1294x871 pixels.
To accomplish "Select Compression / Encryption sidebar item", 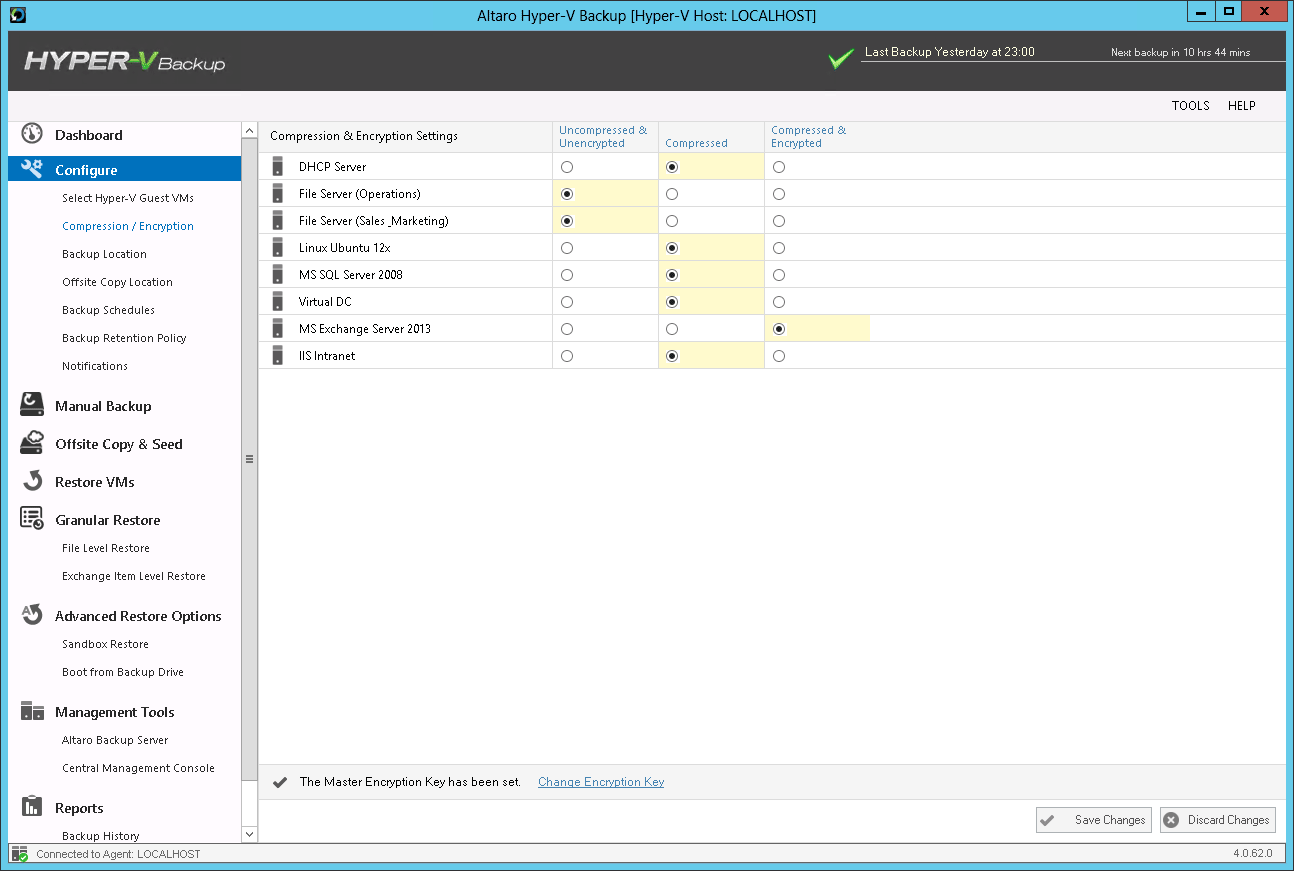I will [x=128, y=226].
